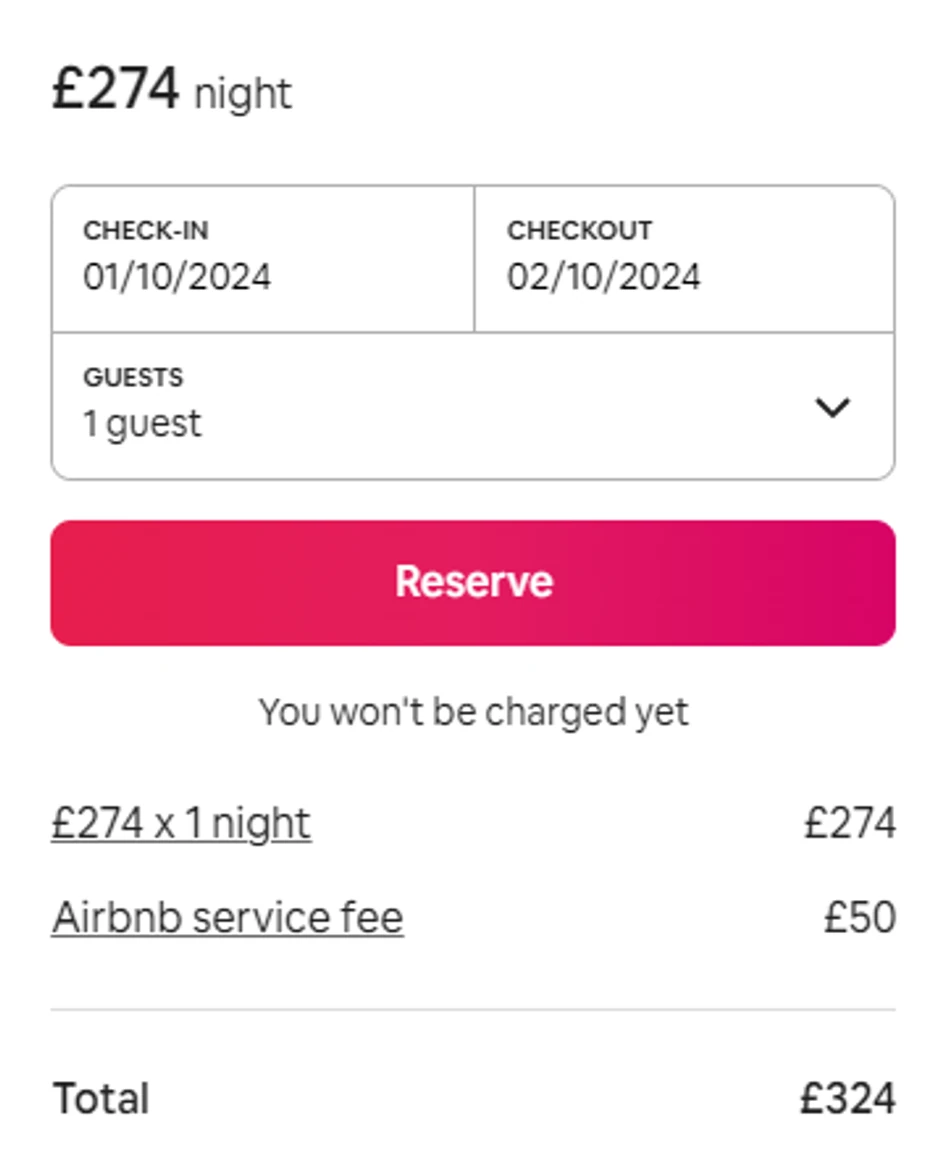Image resolution: width=940 pixels, height=1168 pixels.
Task: Click the Total label
Action: 101,1098
